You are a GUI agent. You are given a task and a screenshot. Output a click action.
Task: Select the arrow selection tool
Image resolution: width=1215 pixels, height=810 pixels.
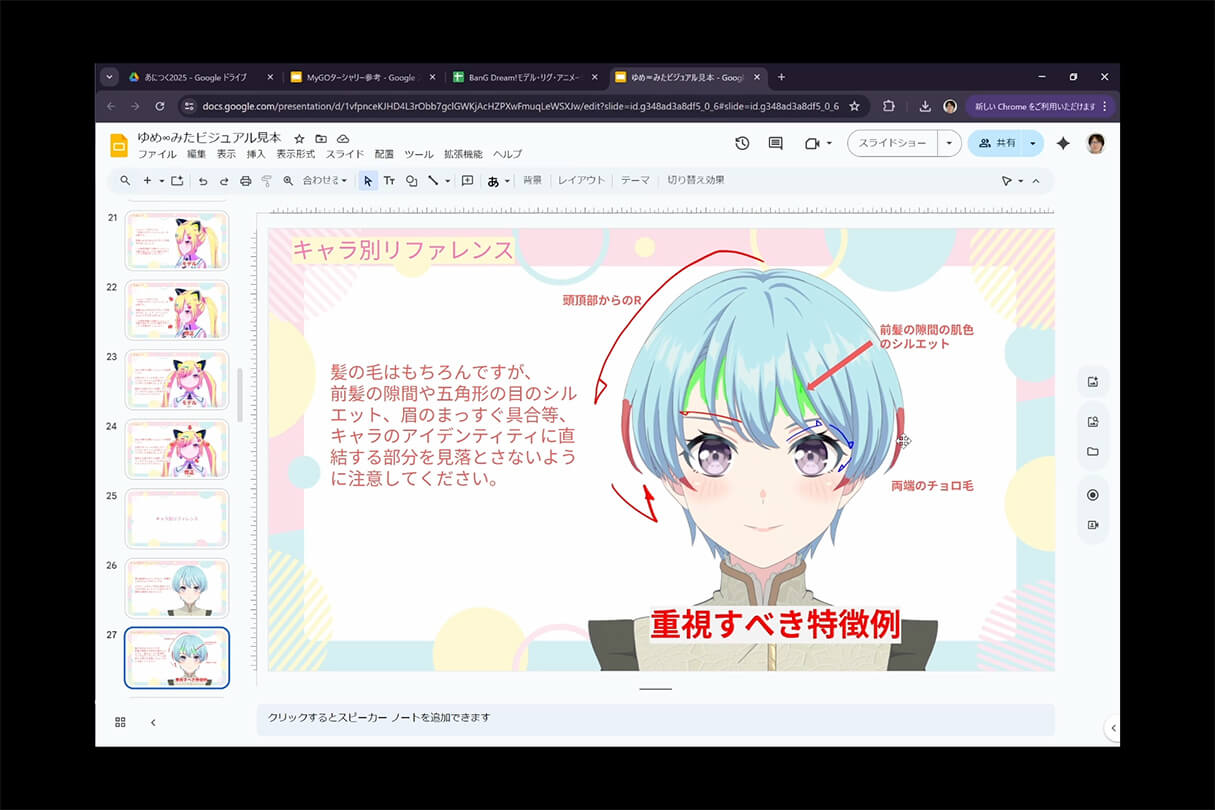(x=370, y=181)
